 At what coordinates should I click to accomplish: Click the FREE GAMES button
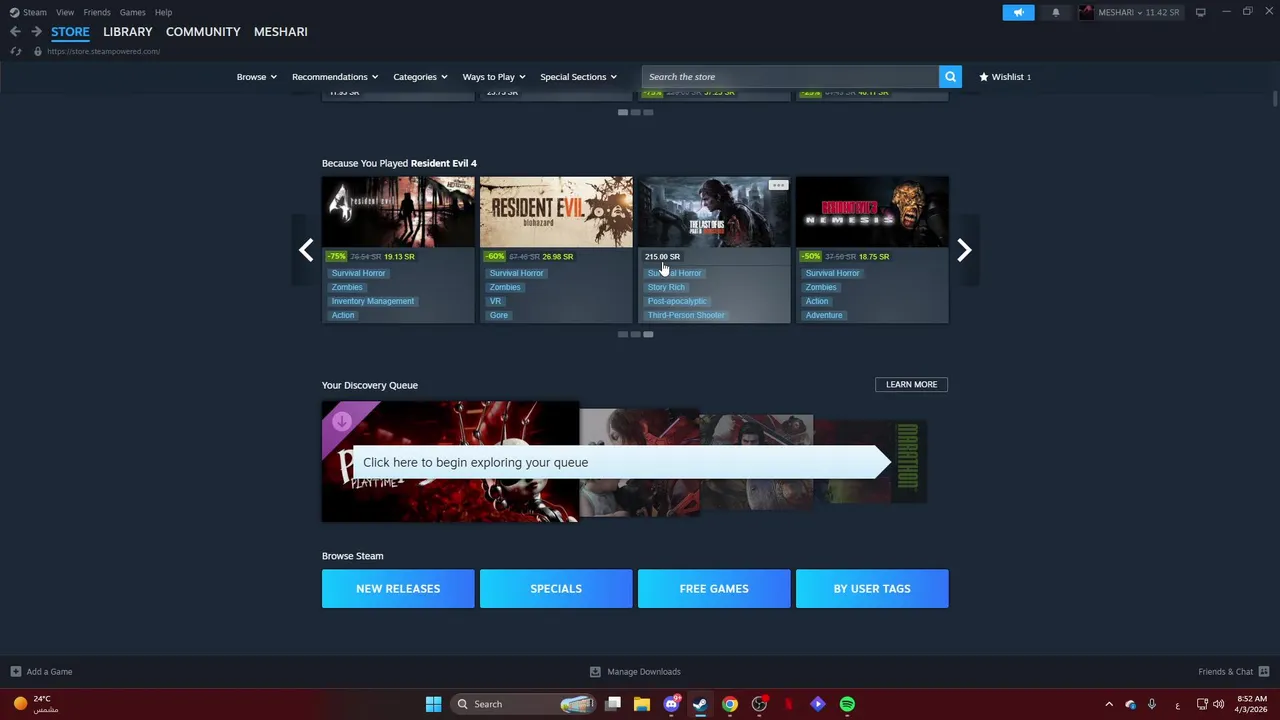[x=714, y=589]
